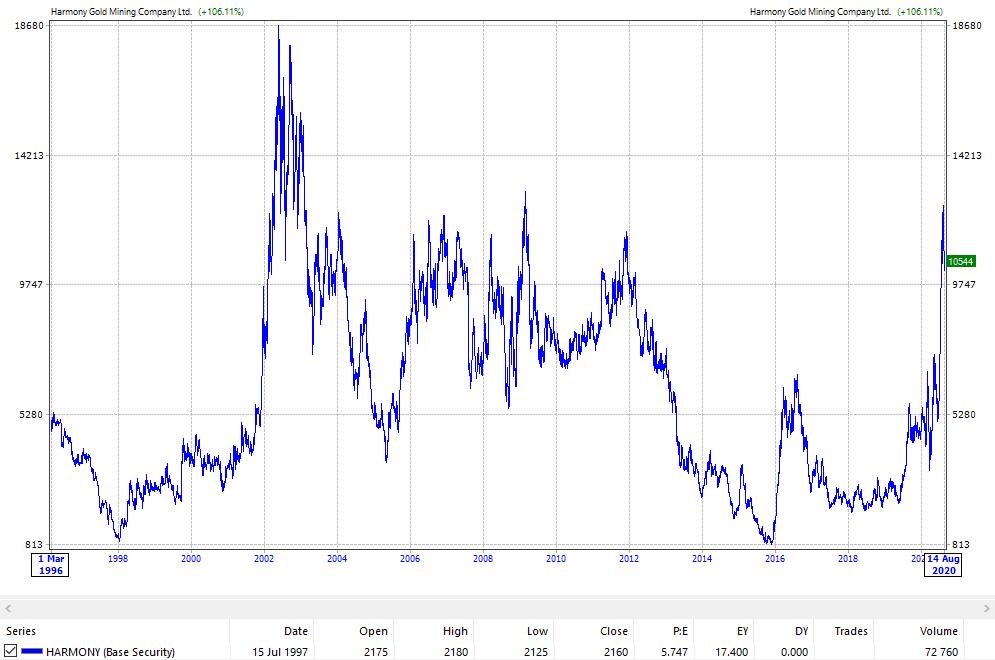This screenshot has width=995, height=660.
Task: Click the Volume column header
Action: (938, 631)
